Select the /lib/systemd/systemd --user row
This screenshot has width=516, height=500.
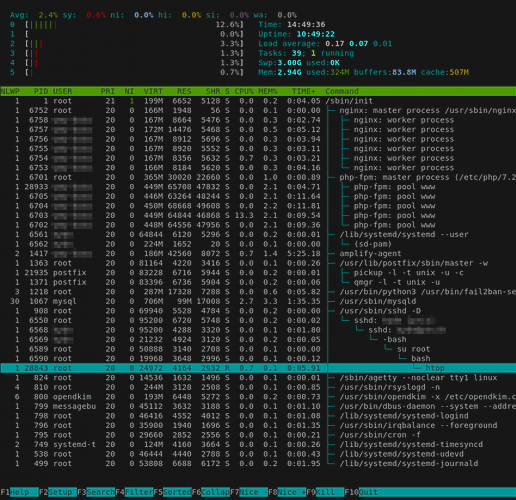(x=258, y=235)
